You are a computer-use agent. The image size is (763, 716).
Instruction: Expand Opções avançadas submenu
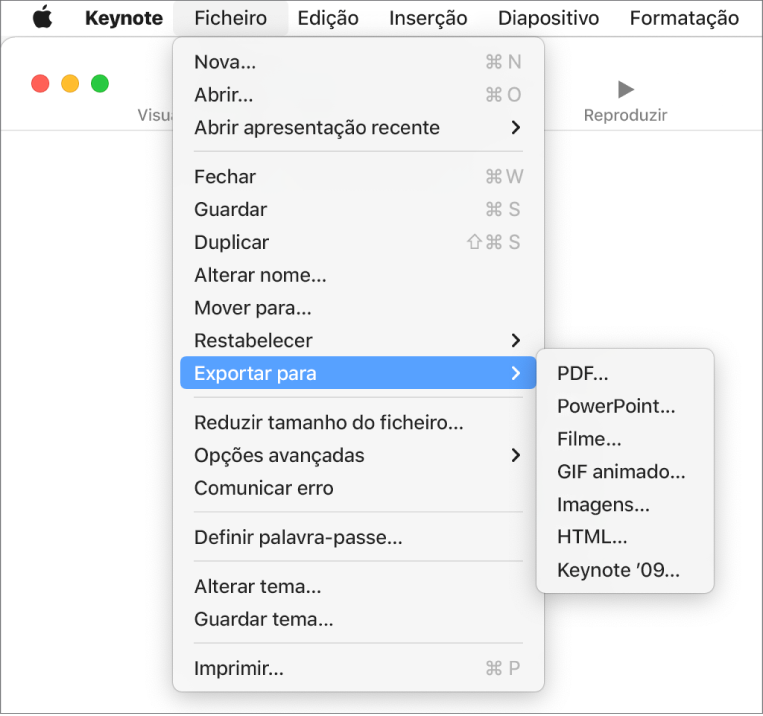[x=358, y=455]
